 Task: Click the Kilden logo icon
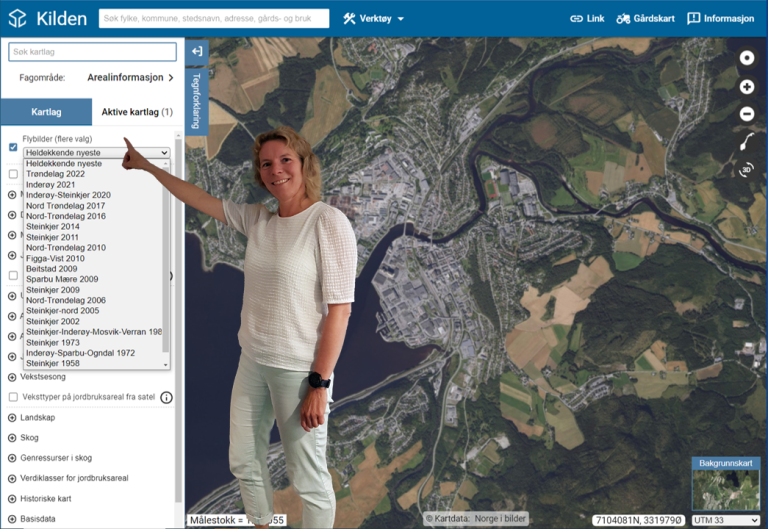[18, 19]
